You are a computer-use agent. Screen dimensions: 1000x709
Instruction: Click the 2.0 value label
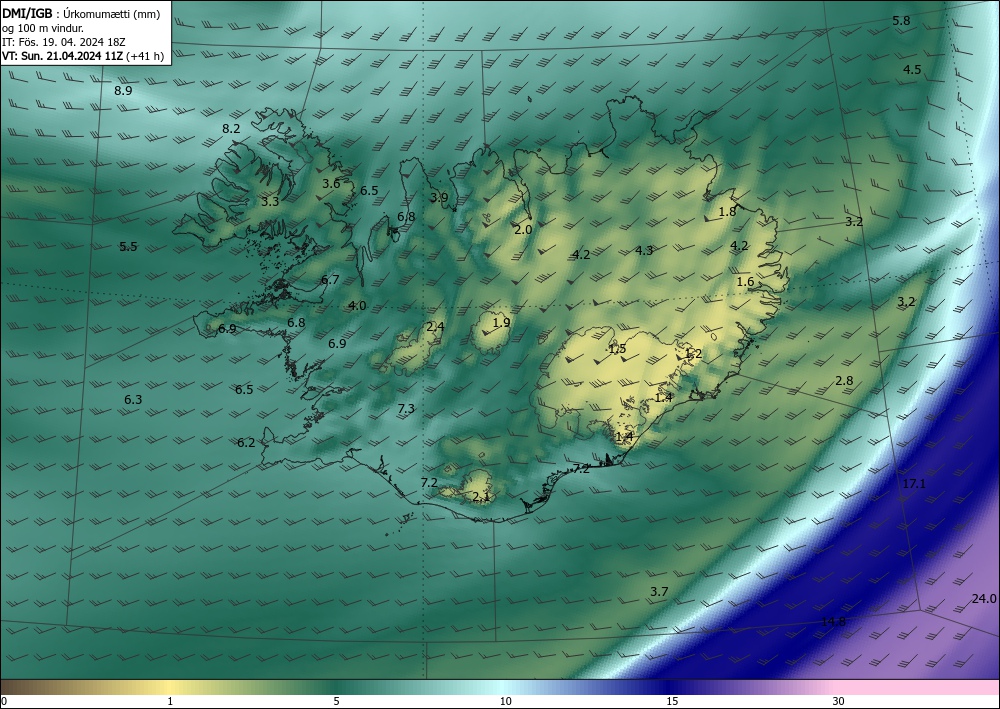tap(523, 230)
